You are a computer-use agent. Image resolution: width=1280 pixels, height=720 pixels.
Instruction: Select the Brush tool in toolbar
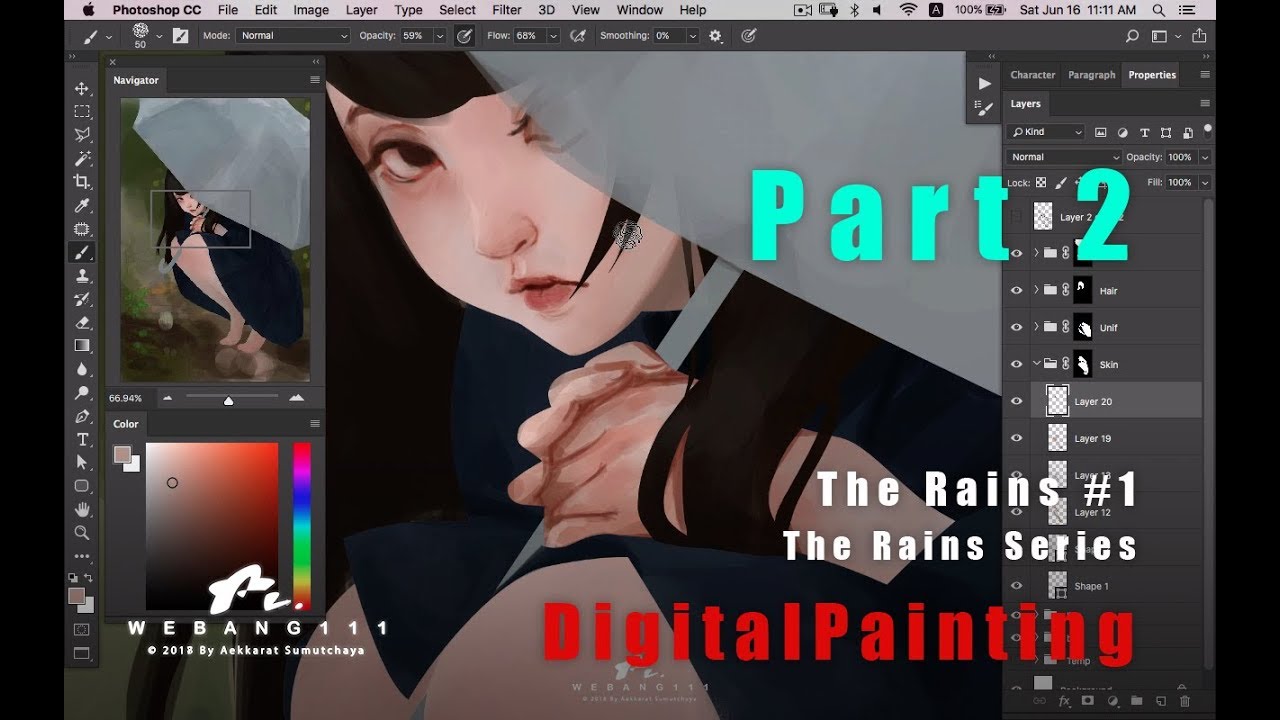coord(82,252)
